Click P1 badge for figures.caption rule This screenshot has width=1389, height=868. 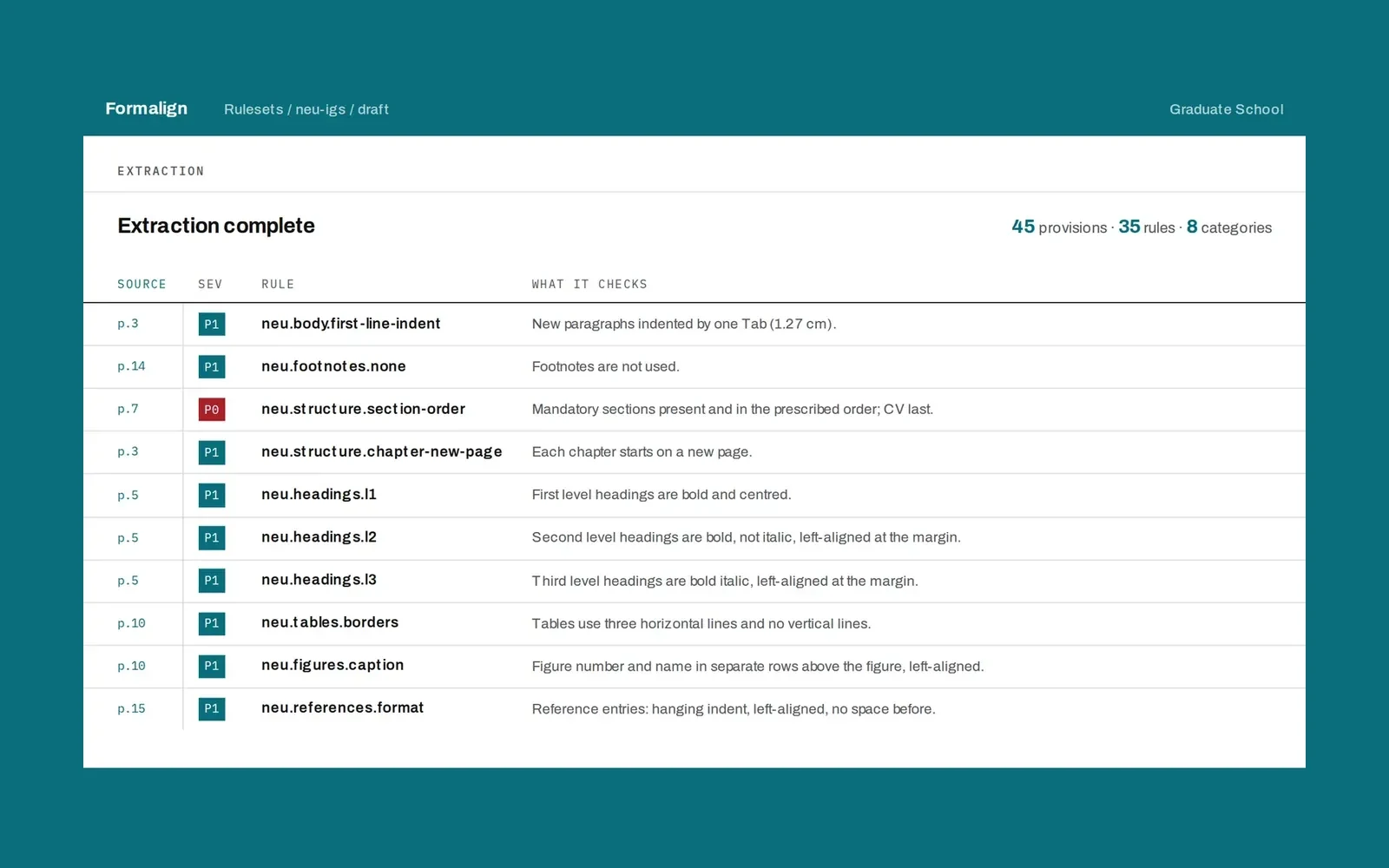[212, 666]
